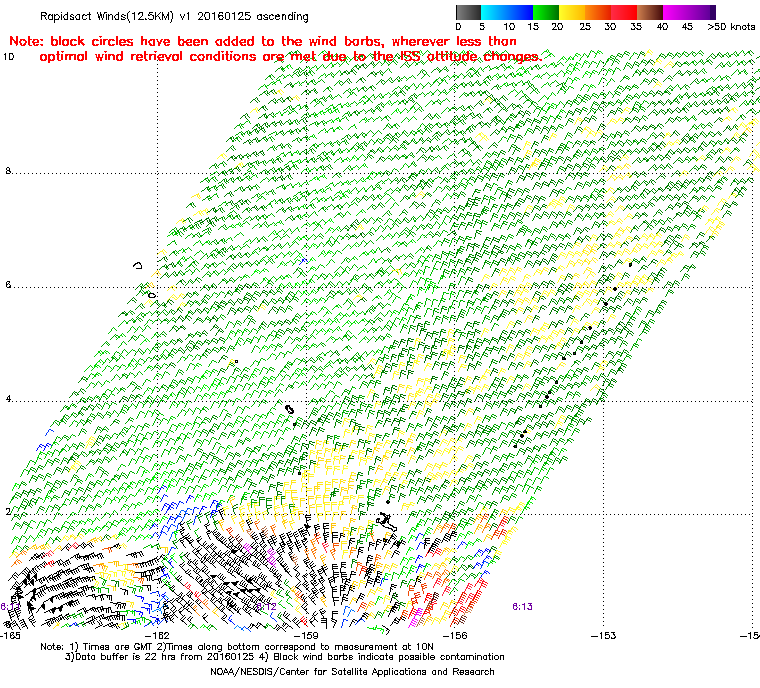Screen dimensions: 760x688
Task: Click the 'NOAA/NESDIS/Center for Satellite Applications and Research' credit
Action: 352,672
